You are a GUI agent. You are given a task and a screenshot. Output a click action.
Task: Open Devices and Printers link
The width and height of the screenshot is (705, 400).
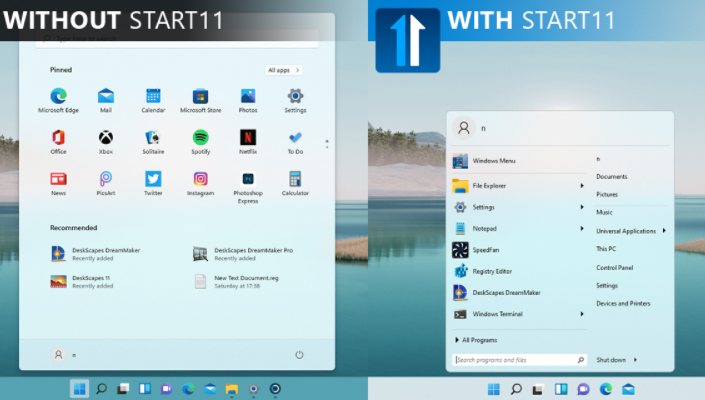tap(623, 303)
